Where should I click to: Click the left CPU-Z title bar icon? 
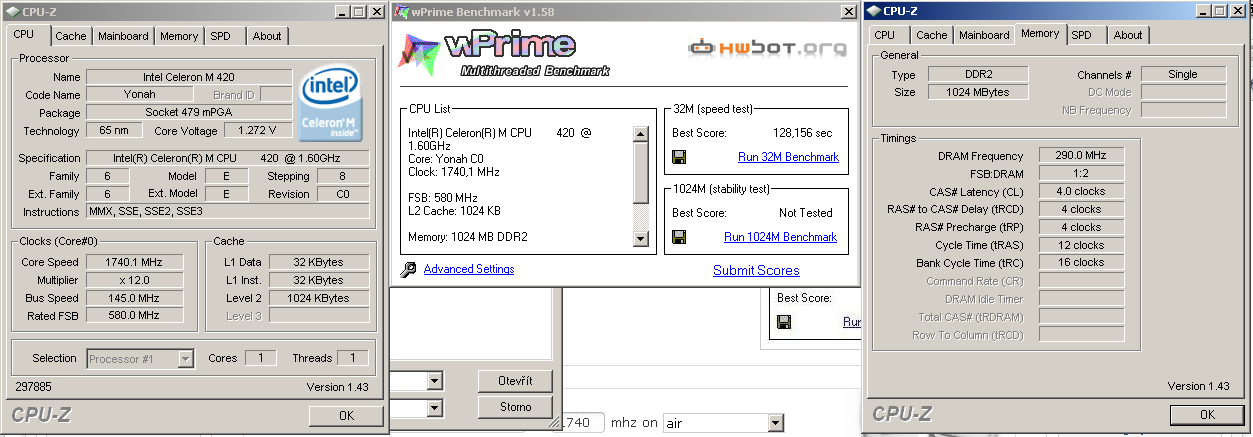tap(12, 11)
